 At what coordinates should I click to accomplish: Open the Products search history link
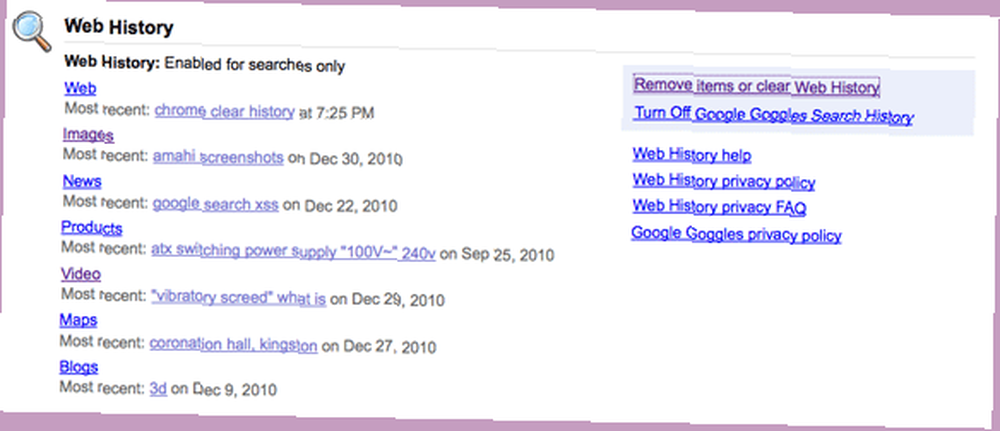pyautogui.click(x=92, y=228)
